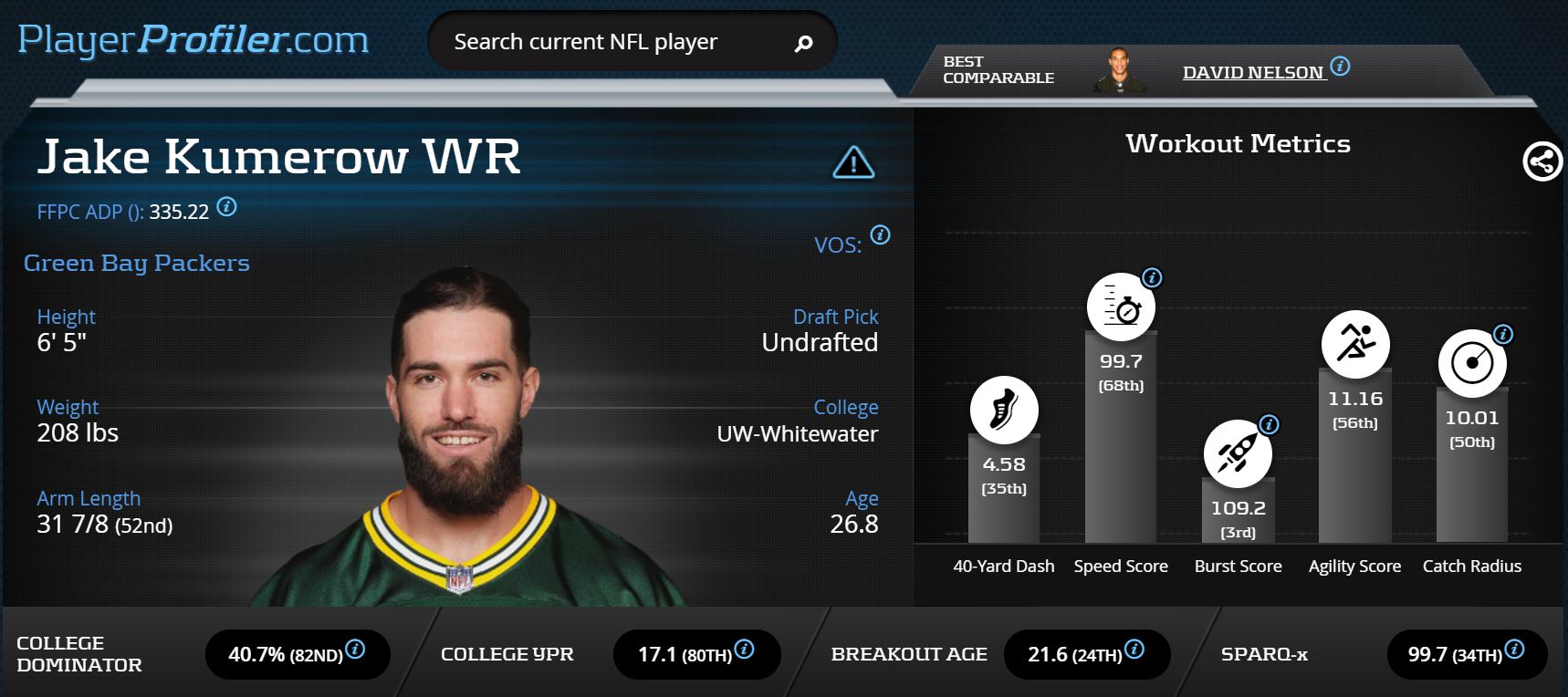Open the SPARQ-x info icon

1513,649
